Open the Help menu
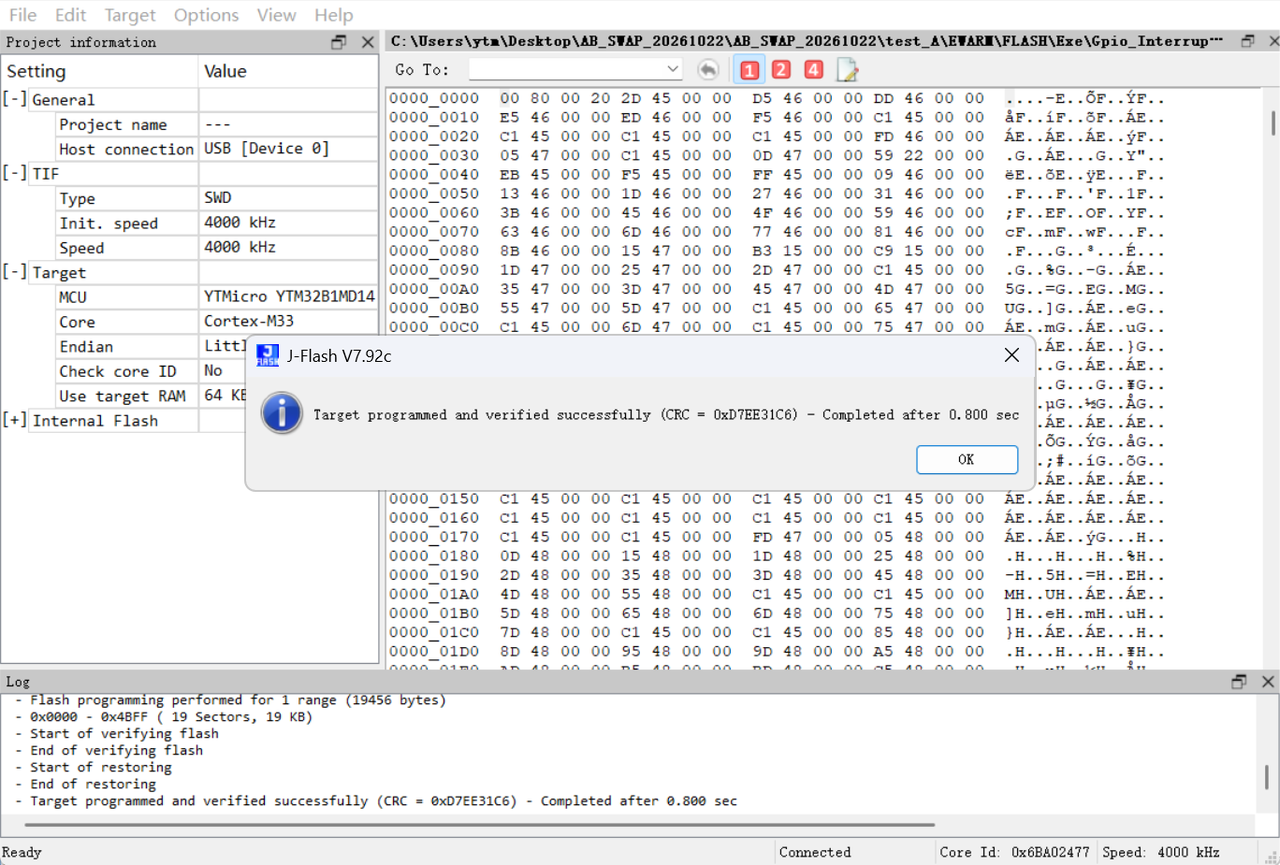1280x865 pixels. tap(333, 15)
